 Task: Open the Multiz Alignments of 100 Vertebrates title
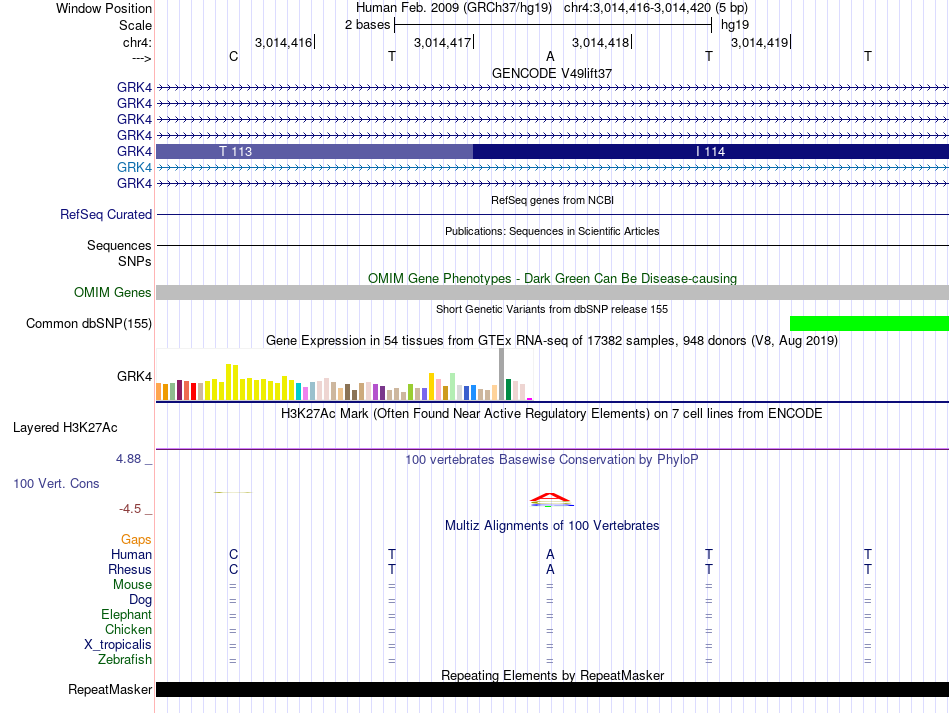pos(552,525)
